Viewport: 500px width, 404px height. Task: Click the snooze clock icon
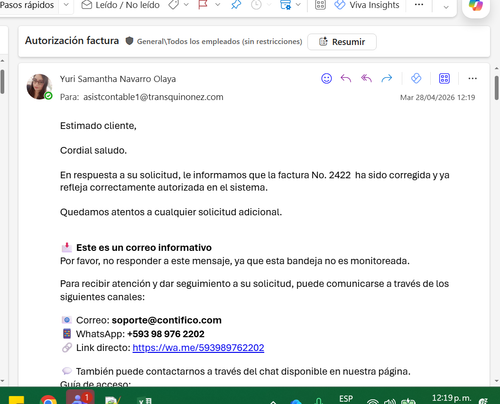256,5
